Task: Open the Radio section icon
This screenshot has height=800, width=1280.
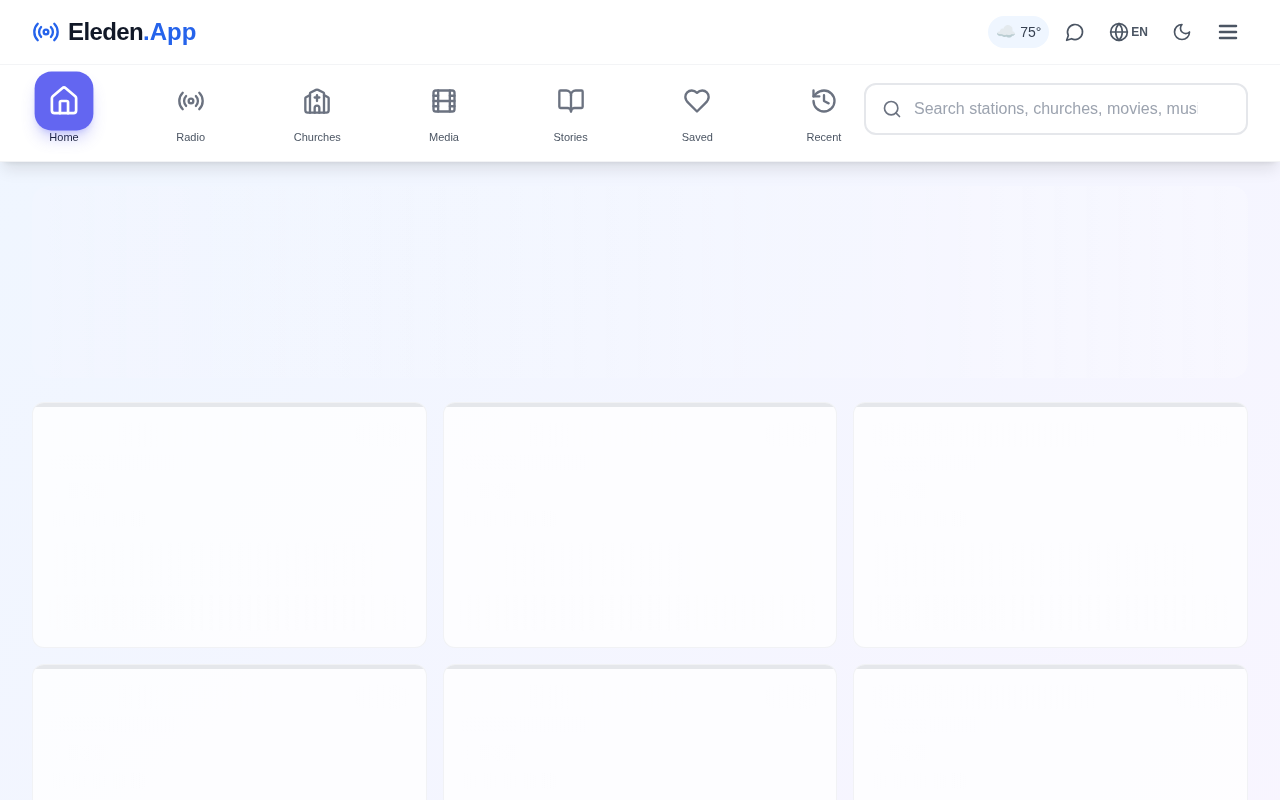Action: 191,101
